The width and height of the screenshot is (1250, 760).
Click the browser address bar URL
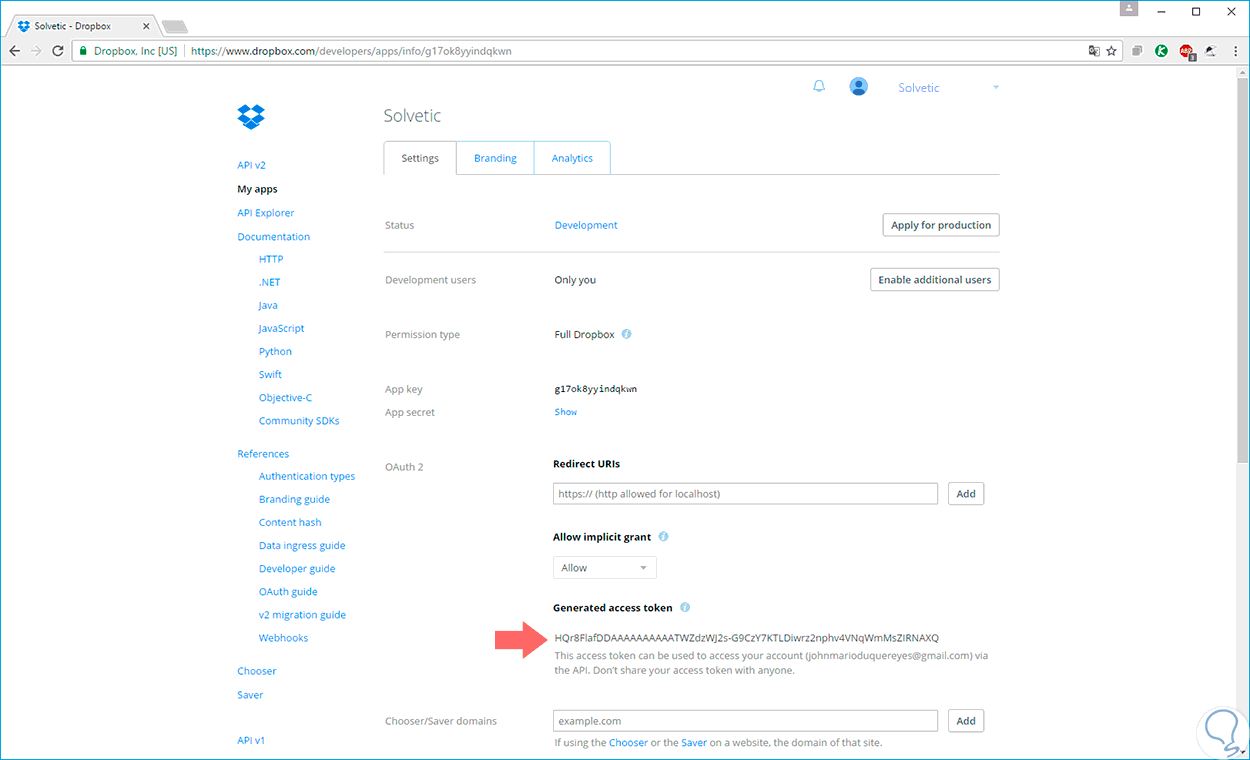click(x=351, y=50)
